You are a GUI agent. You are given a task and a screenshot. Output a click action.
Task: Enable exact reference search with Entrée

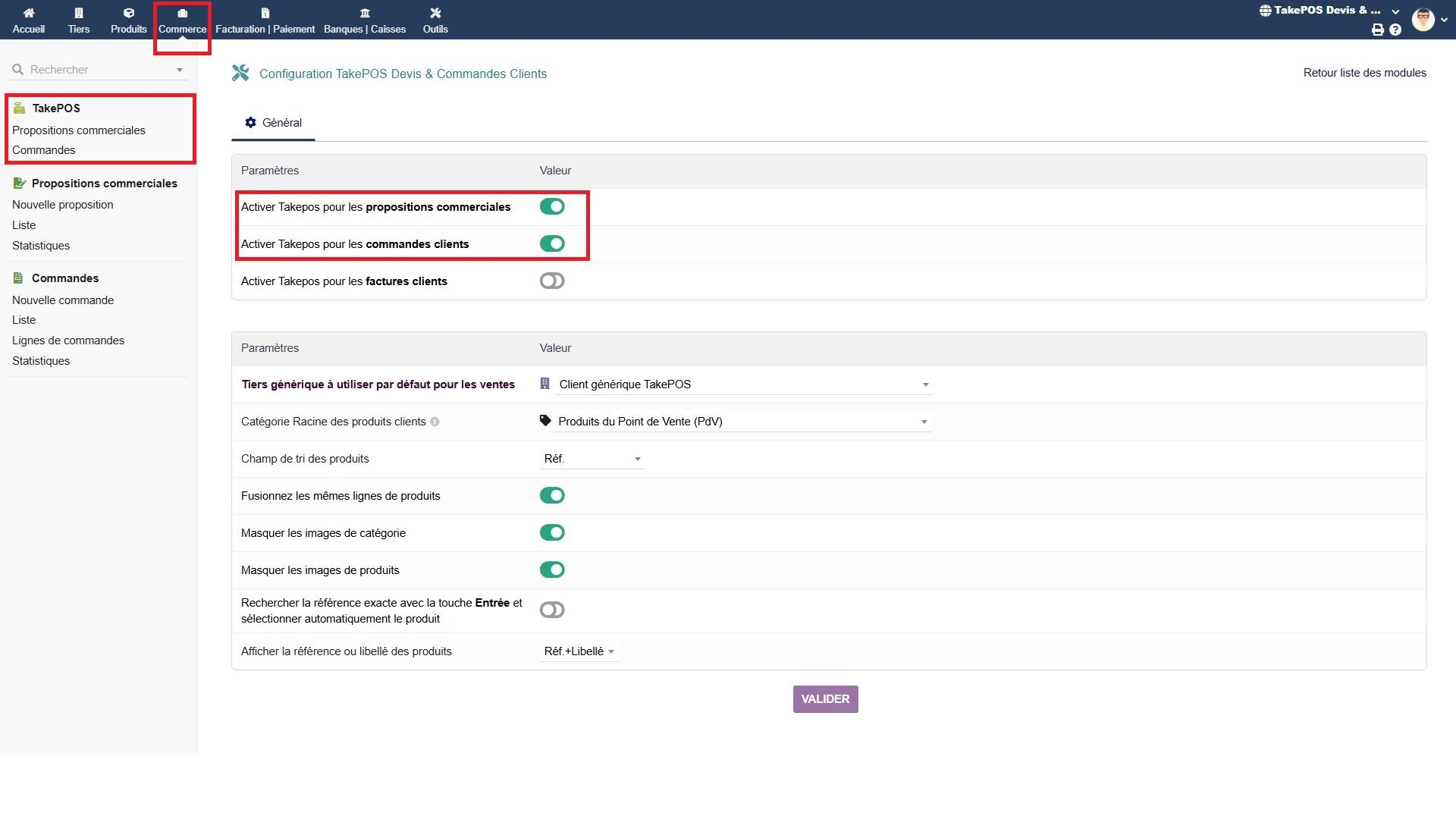(x=552, y=610)
